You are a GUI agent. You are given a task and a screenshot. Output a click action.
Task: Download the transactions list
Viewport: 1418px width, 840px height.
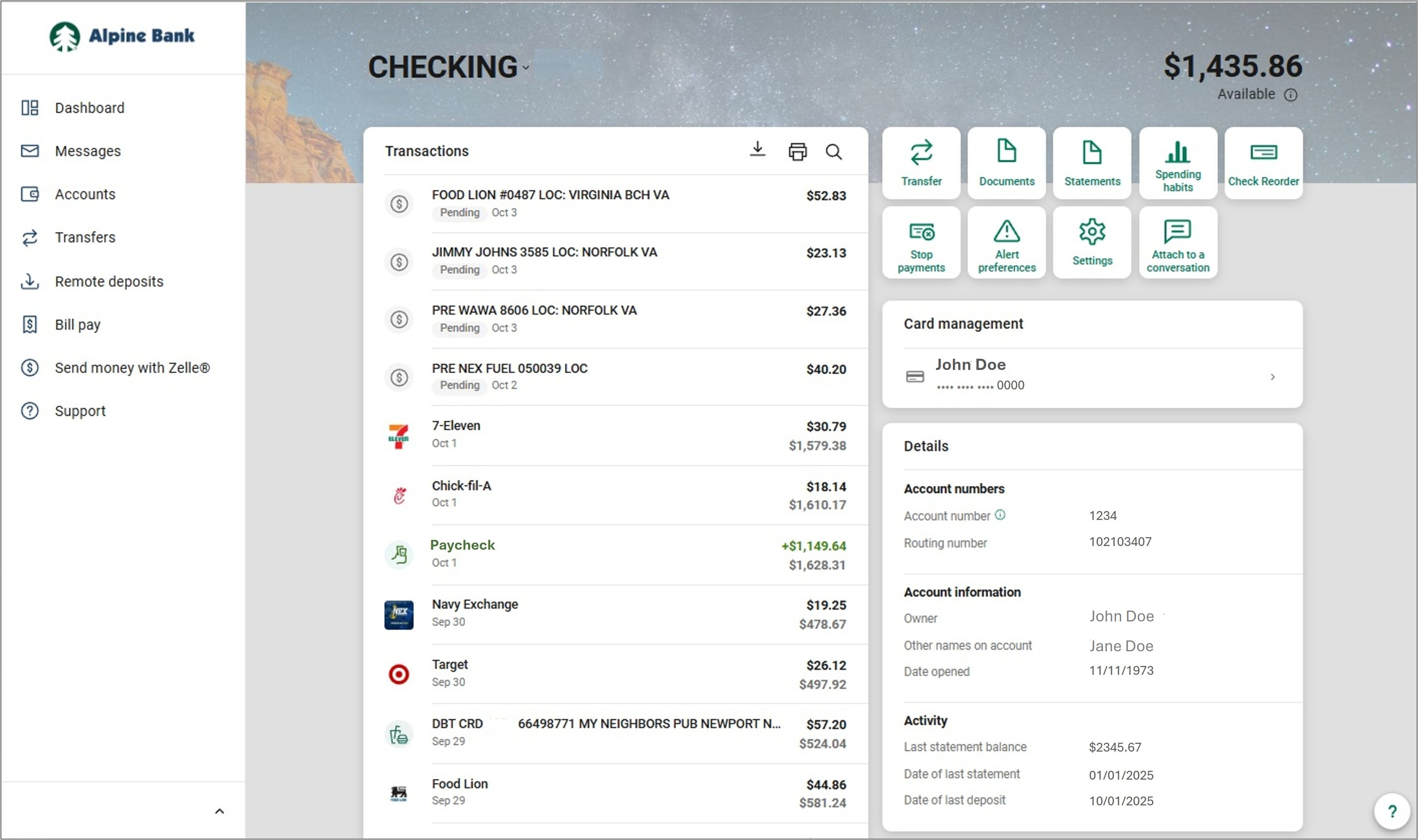pyautogui.click(x=757, y=150)
